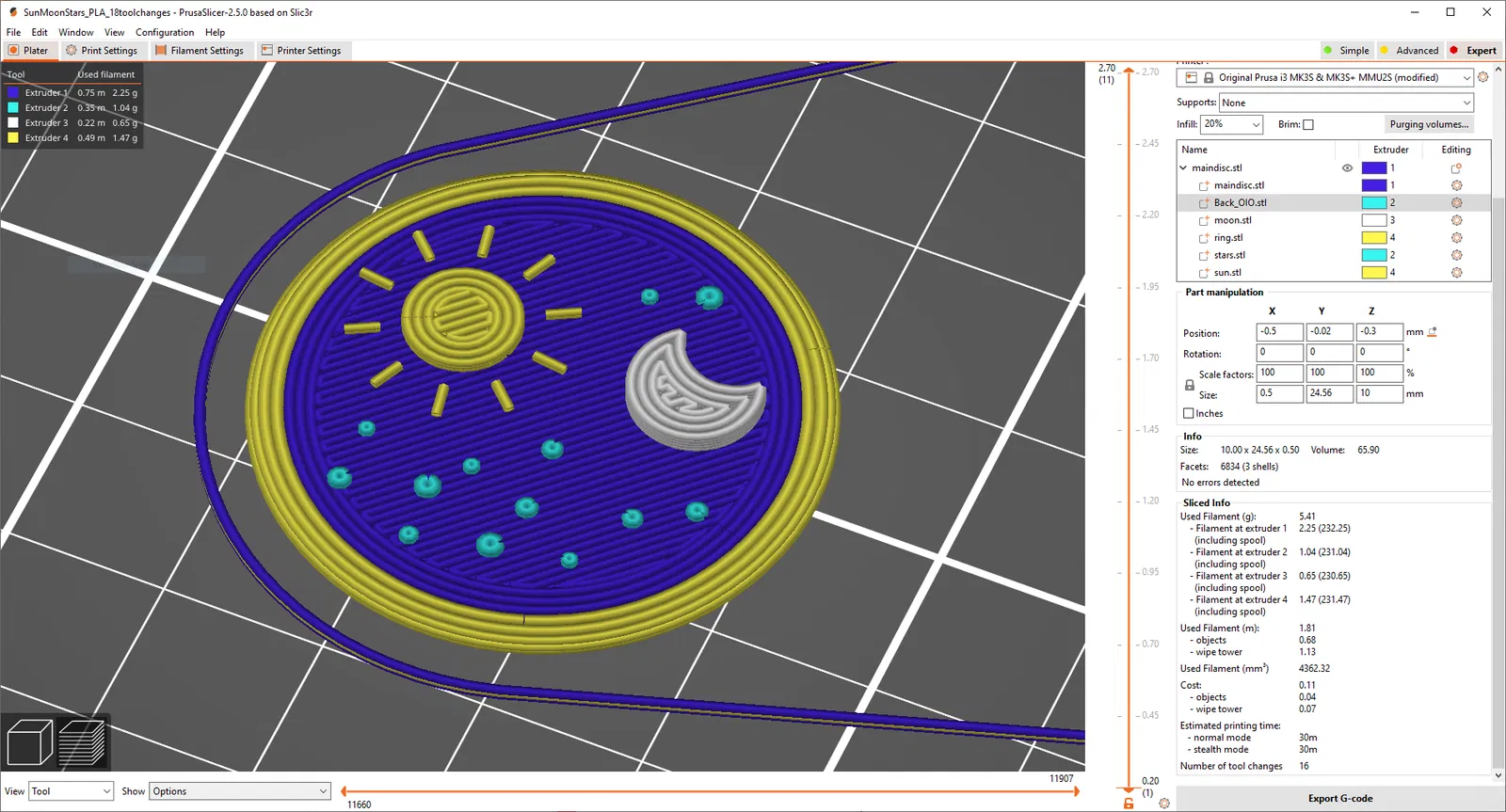1506x812 pixels.
Task: Open the Window menu
Action: click(x=76, y=32)
